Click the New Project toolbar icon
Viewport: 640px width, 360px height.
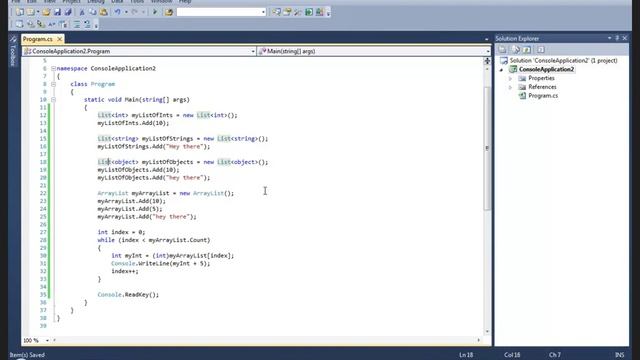tap(20, 12)
